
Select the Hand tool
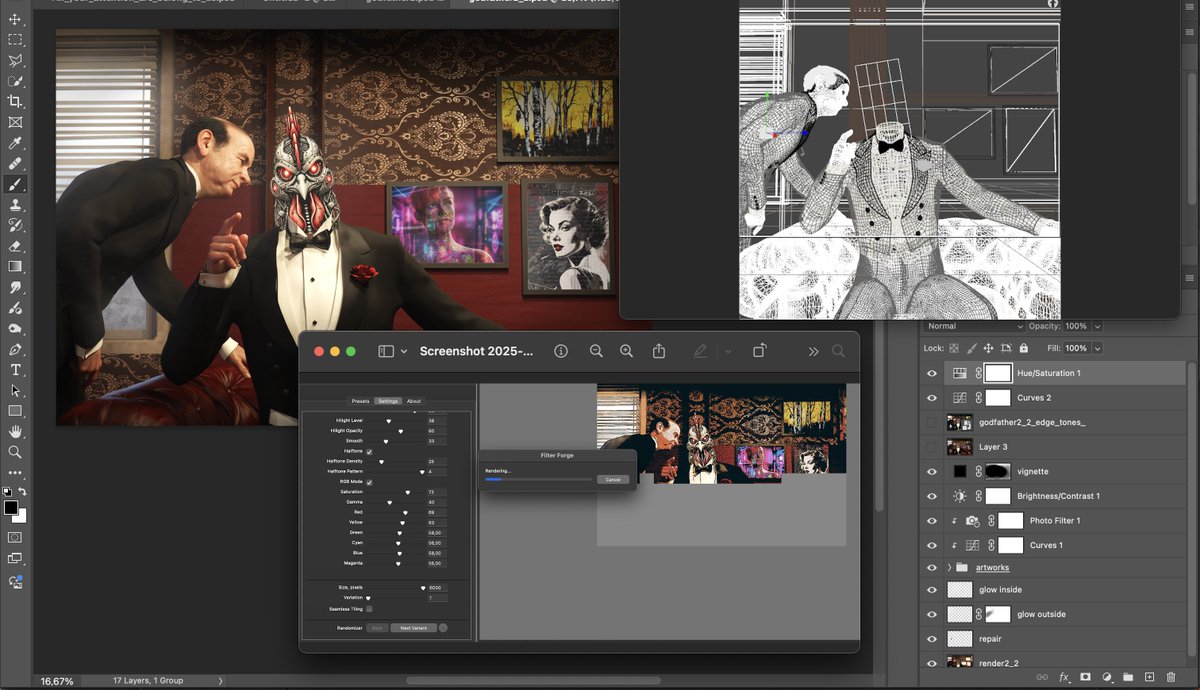tap(15, 431)
